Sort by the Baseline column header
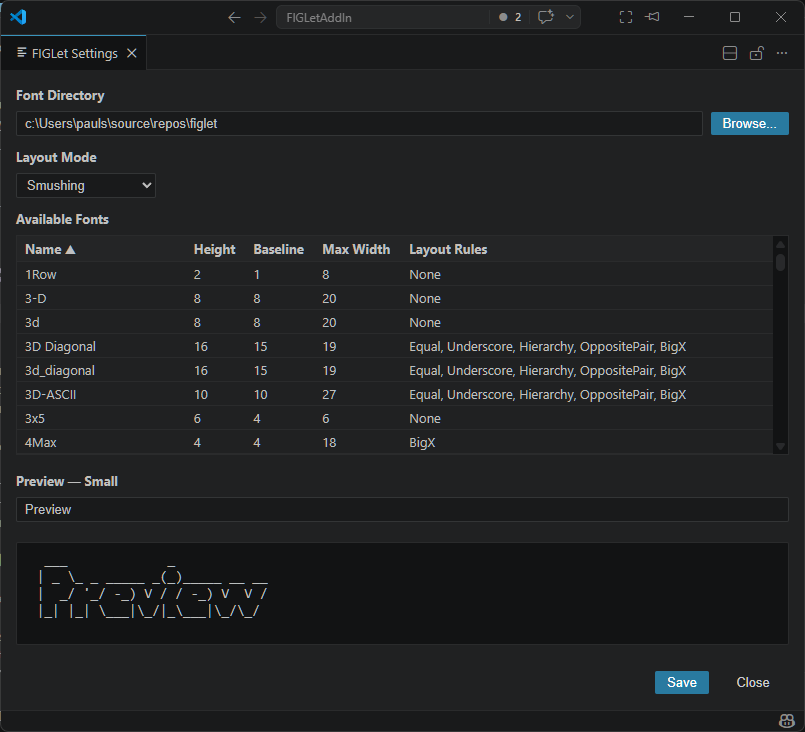The height and width of the screenshot is (732, 805). (x=278, y=249)
